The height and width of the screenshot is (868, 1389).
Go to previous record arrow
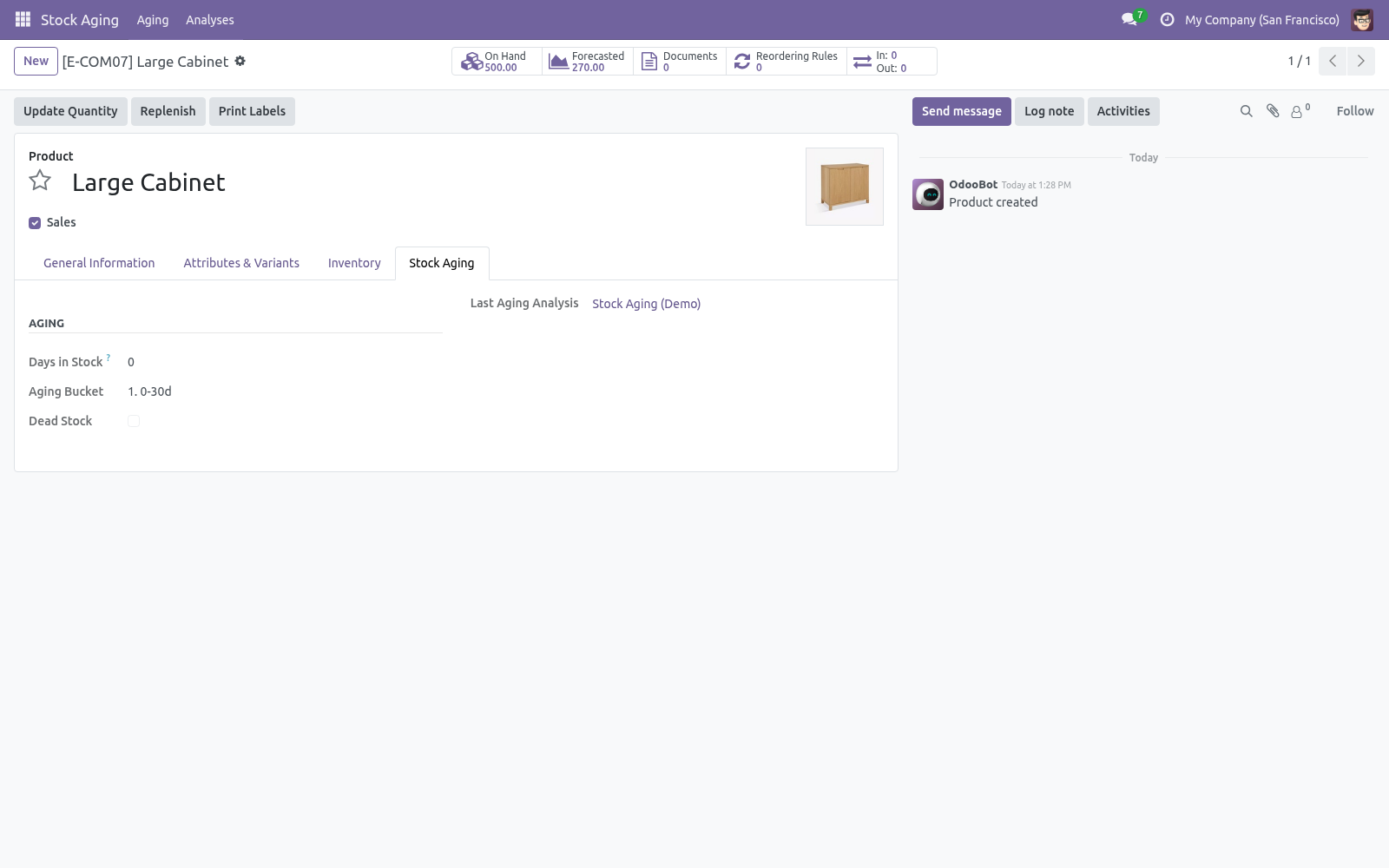coord(1333,61)
